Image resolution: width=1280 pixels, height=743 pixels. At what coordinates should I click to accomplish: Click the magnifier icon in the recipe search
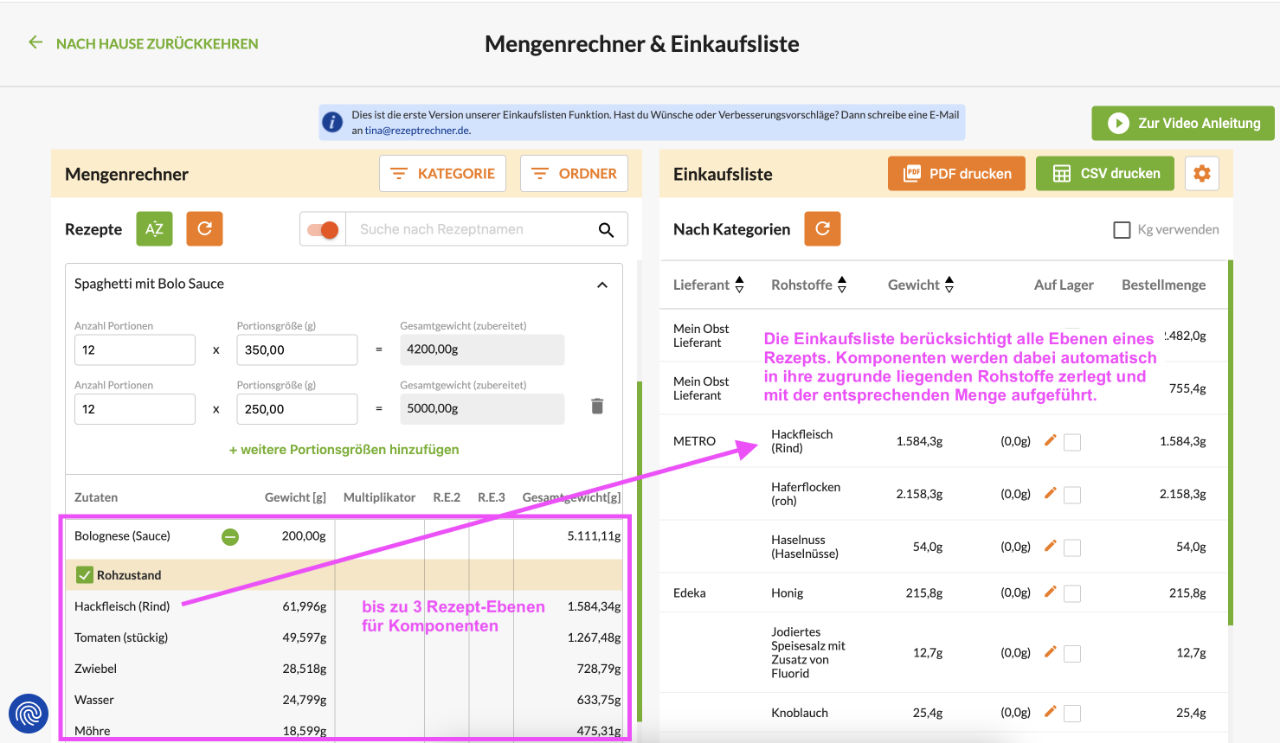(606, 229)
